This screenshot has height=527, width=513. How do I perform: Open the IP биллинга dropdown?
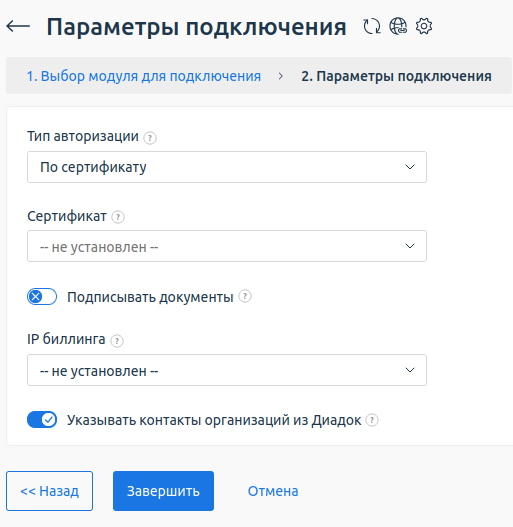click(227, 370)
